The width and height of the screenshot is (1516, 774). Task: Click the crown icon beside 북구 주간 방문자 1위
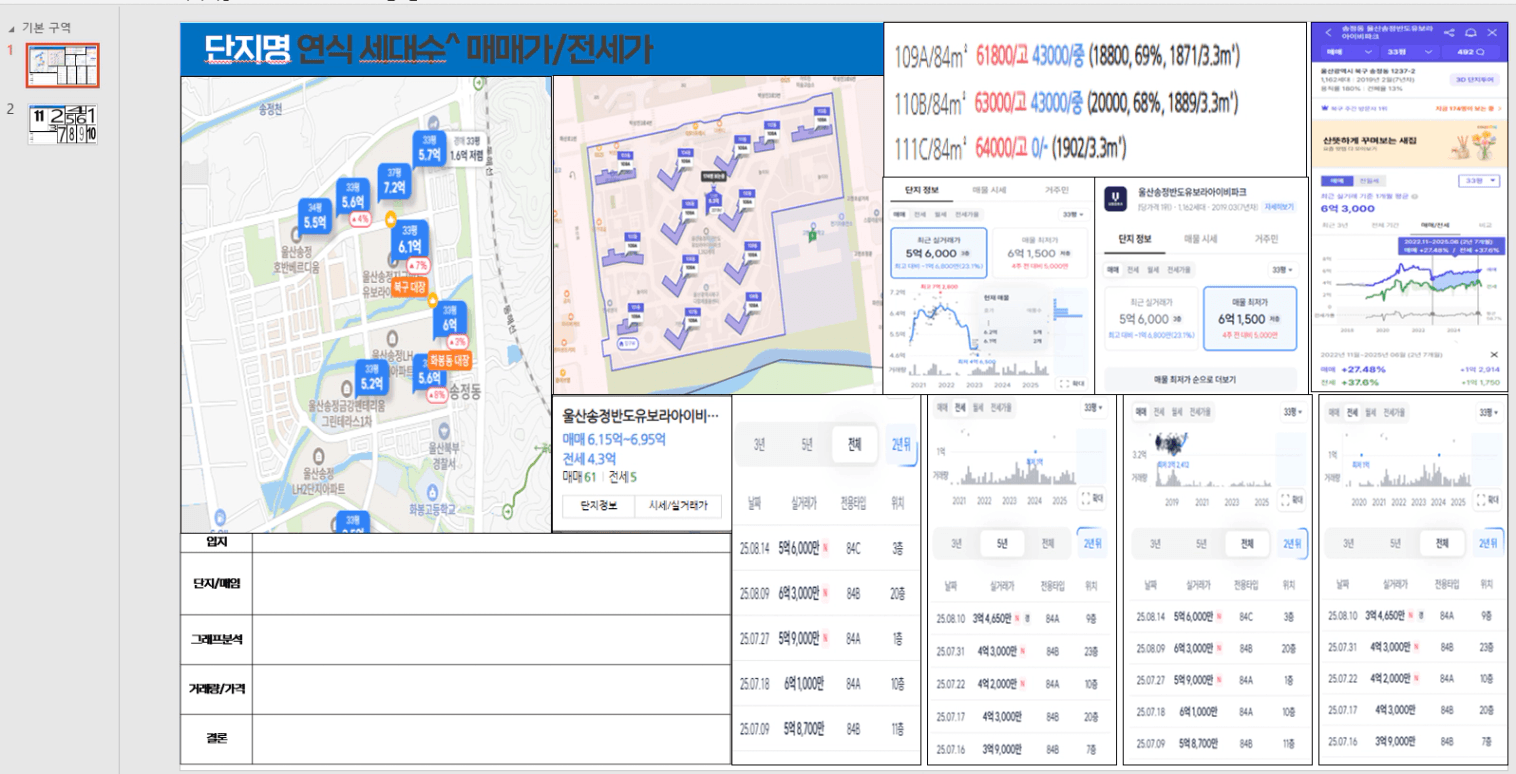(x=1325, y=108)
